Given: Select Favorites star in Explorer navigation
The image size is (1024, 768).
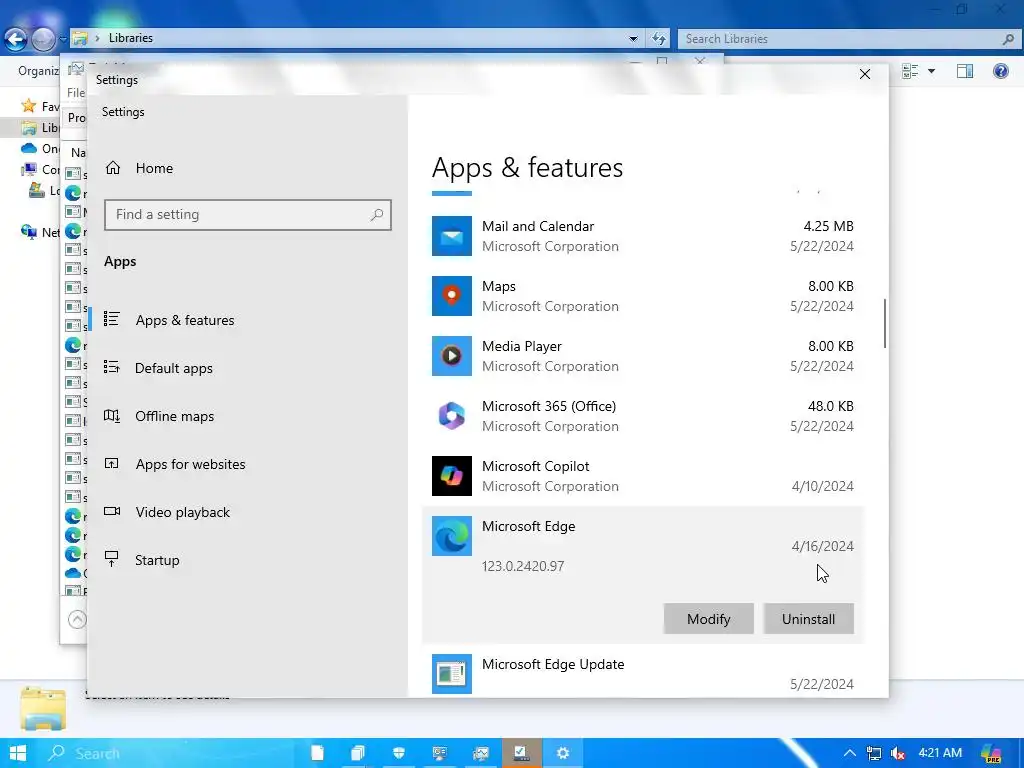Looking at the screenshot, I should coord(29,106).
